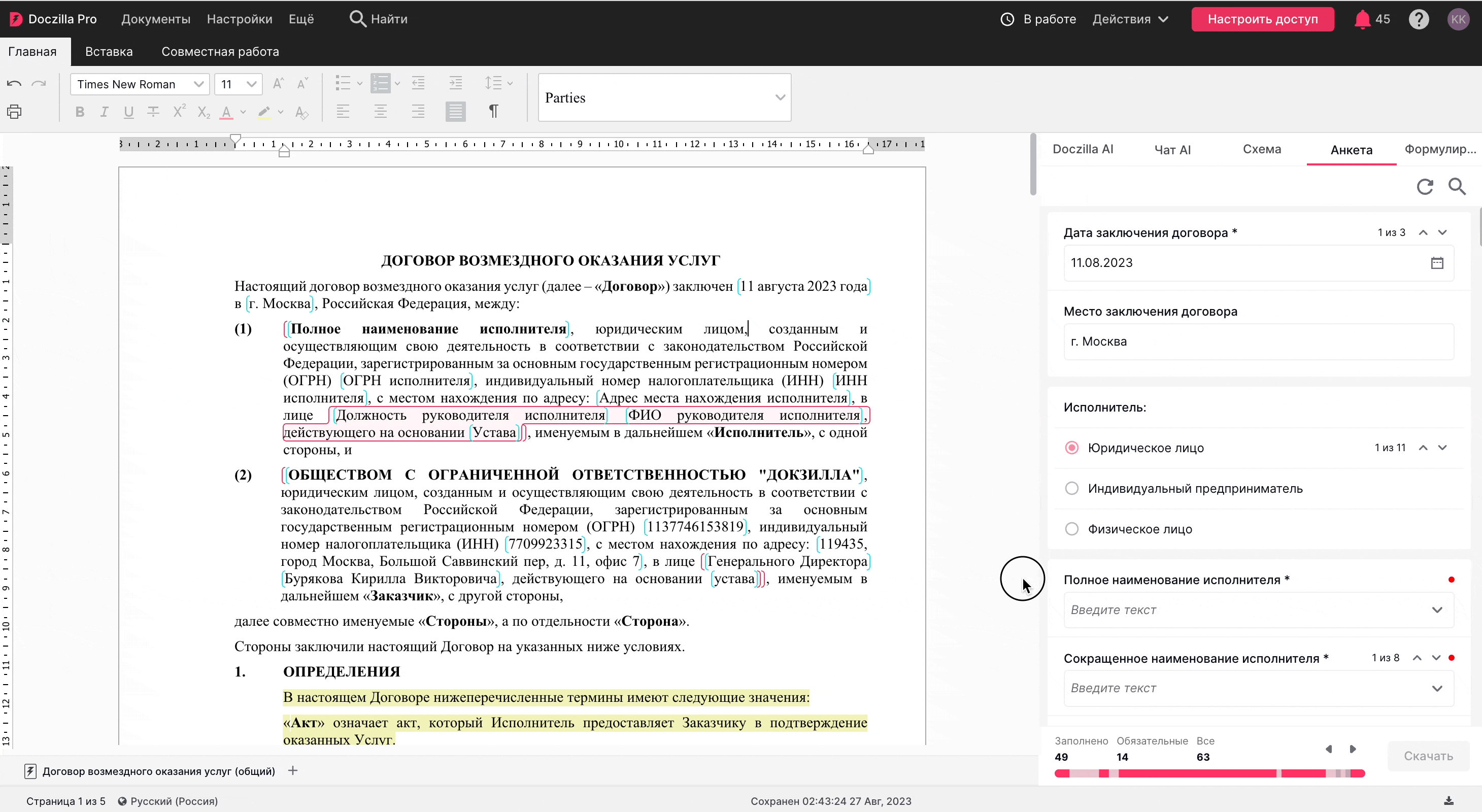Toggle the paragraph marks pilcrow icon
The width and height of the screenshot is (1482, 812).
click(x=493, y=111)
